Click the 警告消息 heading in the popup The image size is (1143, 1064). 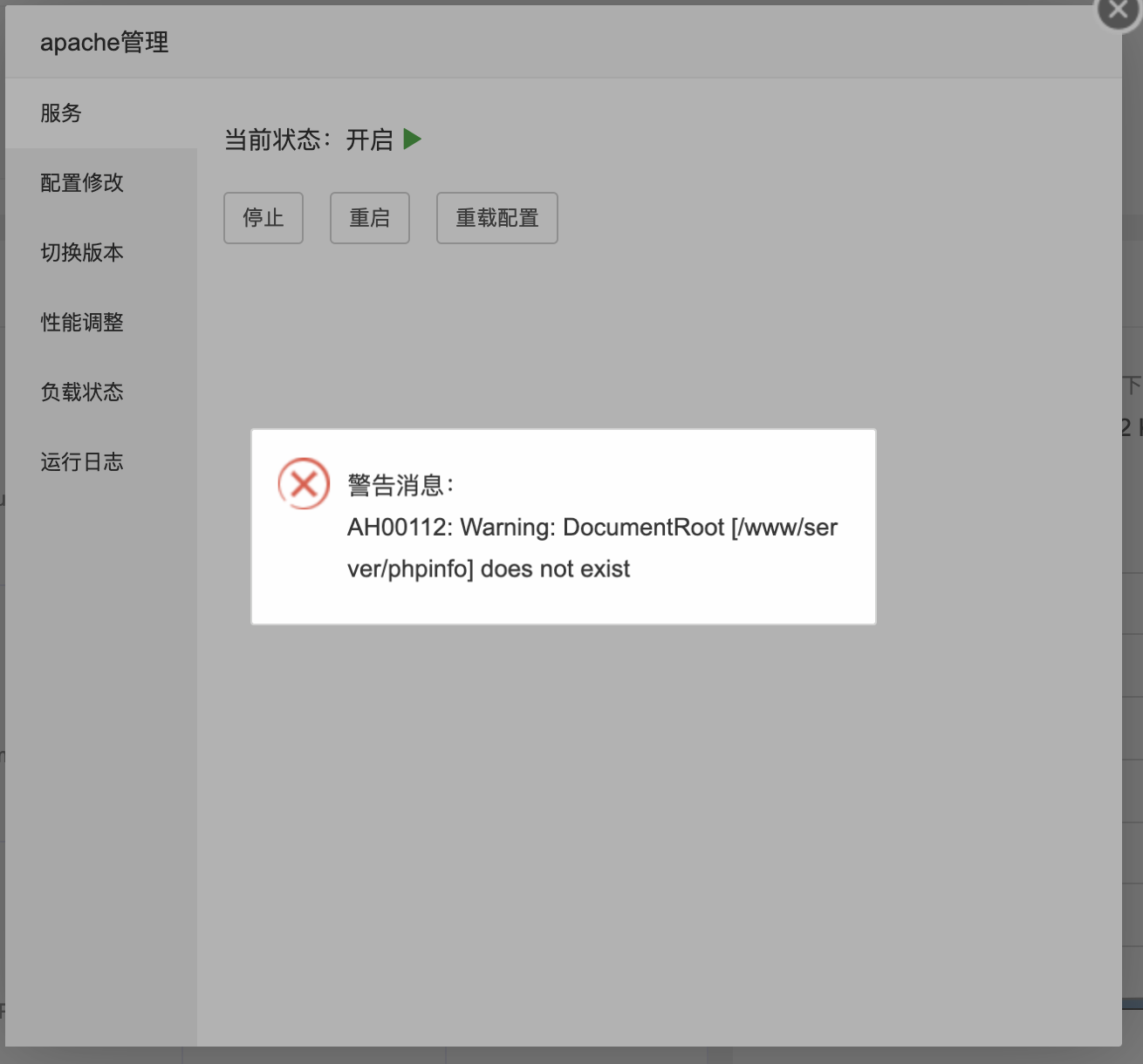coord(400,485)
